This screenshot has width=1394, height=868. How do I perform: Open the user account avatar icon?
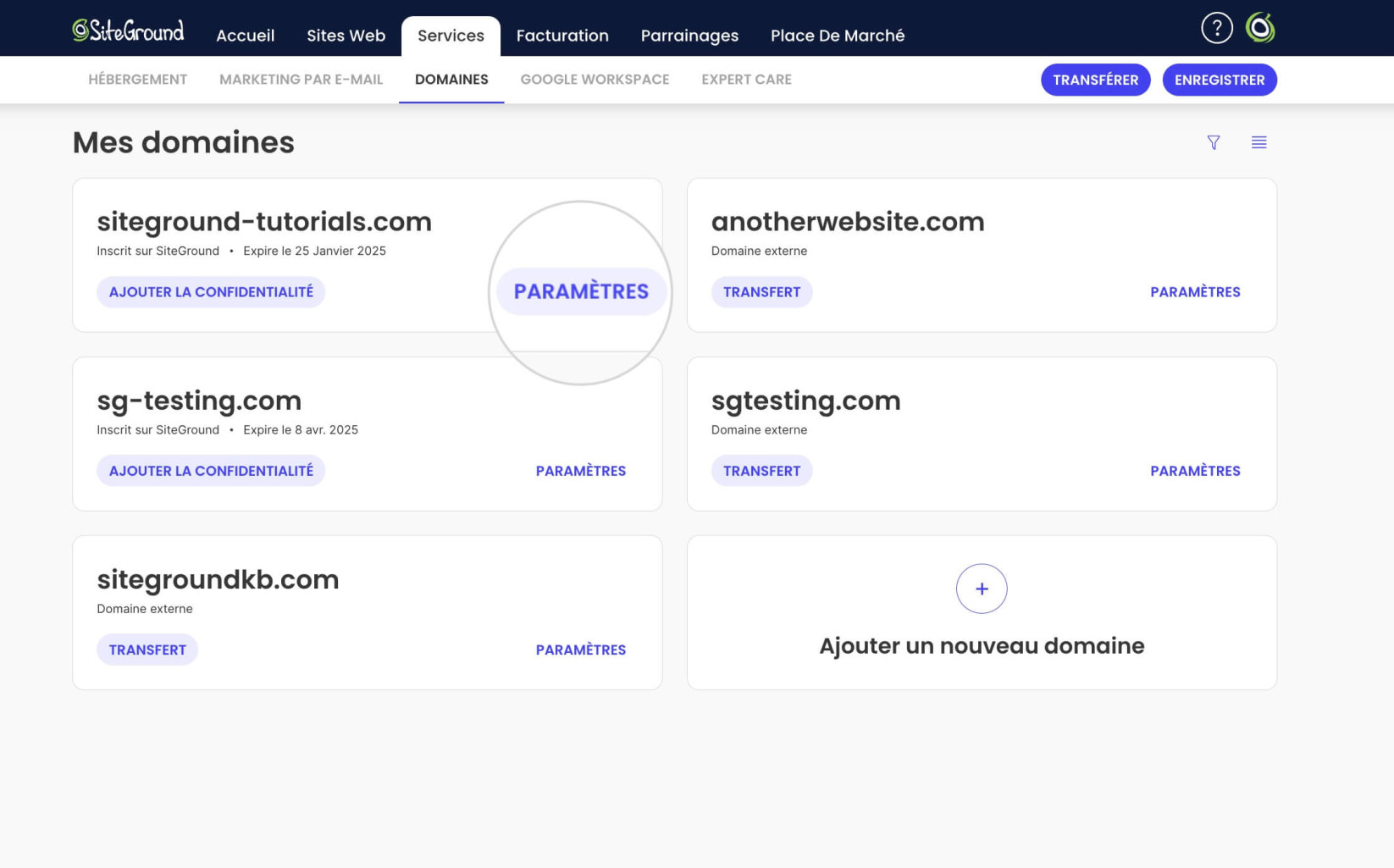click(x=1260, y=28)
